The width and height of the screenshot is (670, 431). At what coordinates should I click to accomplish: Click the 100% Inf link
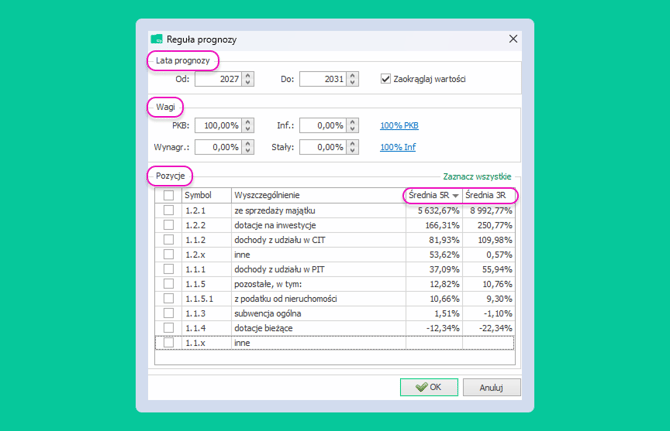[x=398, y=147]
